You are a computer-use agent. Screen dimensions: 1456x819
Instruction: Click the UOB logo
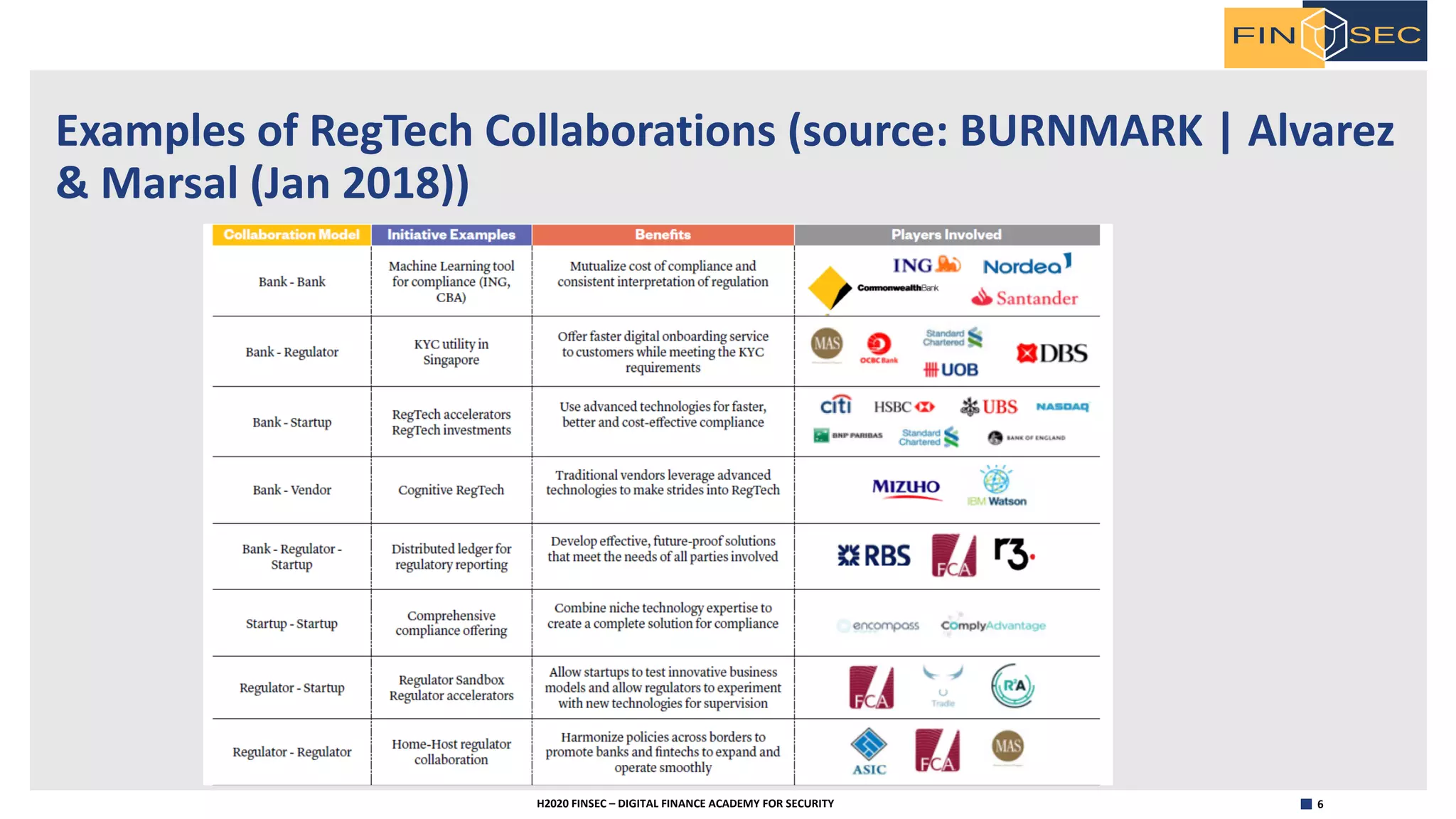tap(951, 370)
